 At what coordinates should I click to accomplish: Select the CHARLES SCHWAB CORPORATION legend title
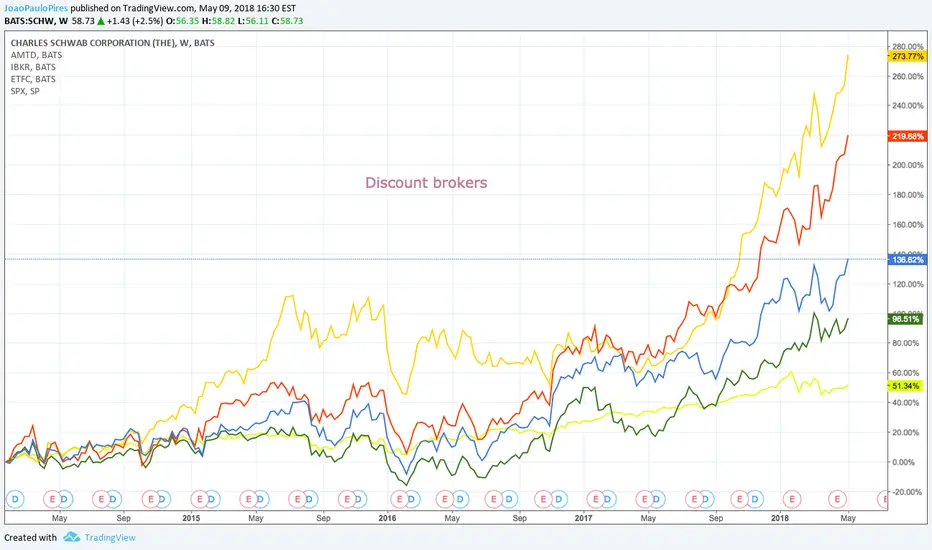point(112,43)
